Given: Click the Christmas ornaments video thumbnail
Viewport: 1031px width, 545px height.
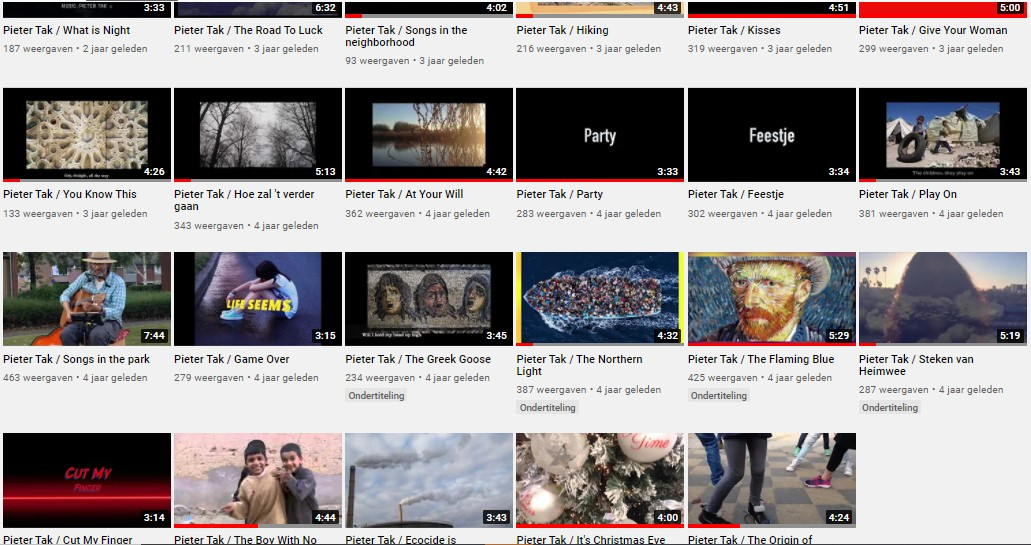Looking at the screenshot, I should click(600, 480).
